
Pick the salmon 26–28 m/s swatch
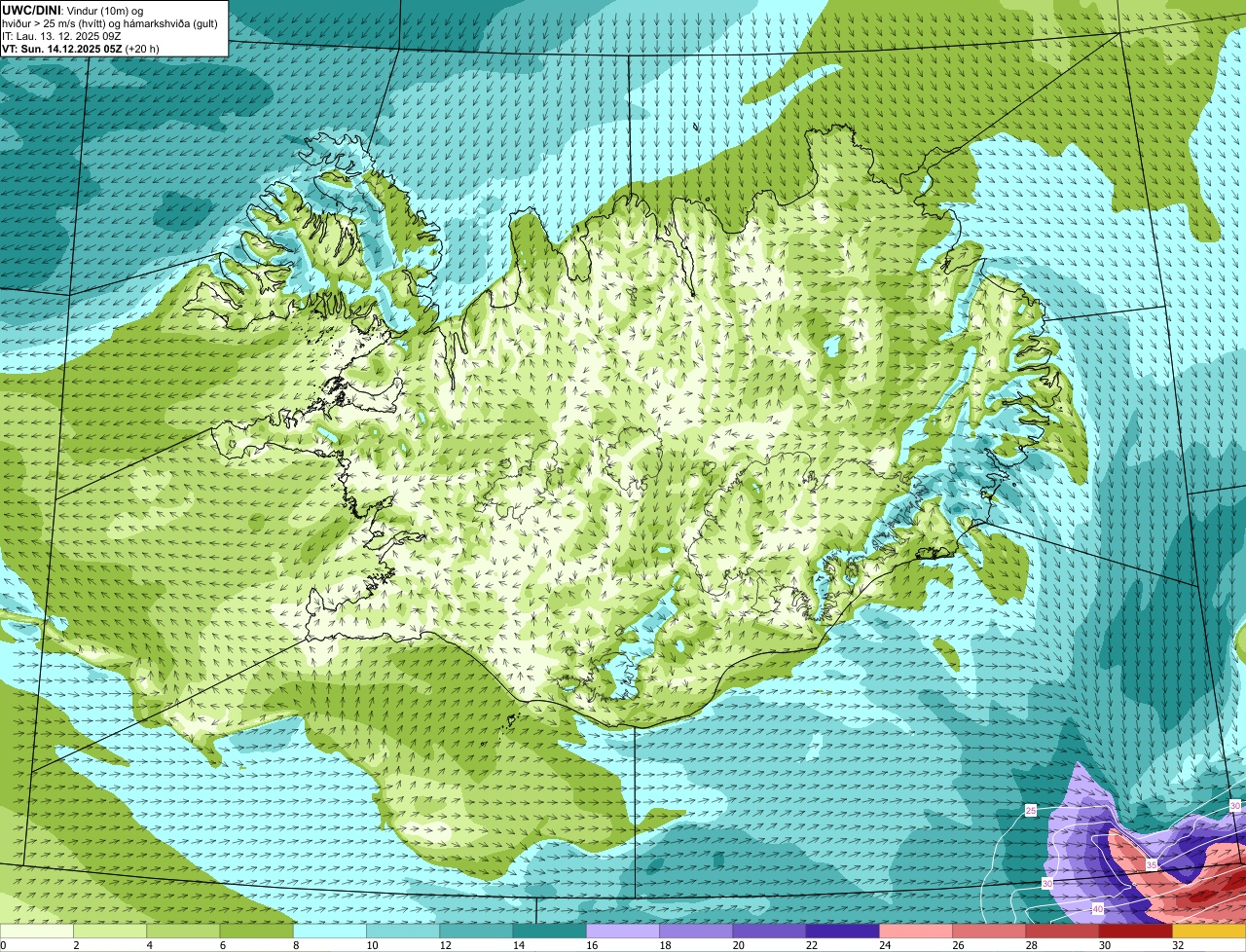coord(989,931)
